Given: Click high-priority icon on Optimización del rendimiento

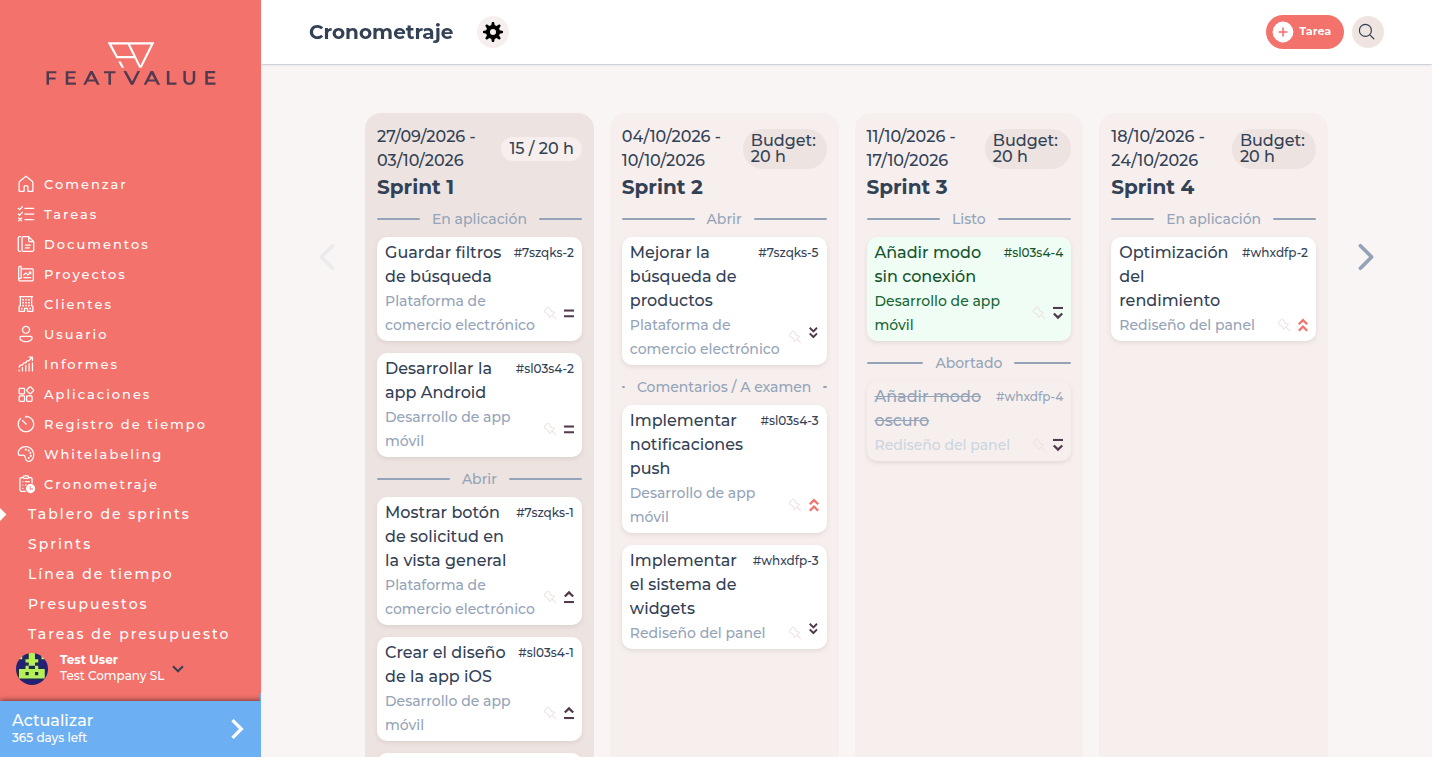Looking at the screenshot, I should tap(1303, 325).
